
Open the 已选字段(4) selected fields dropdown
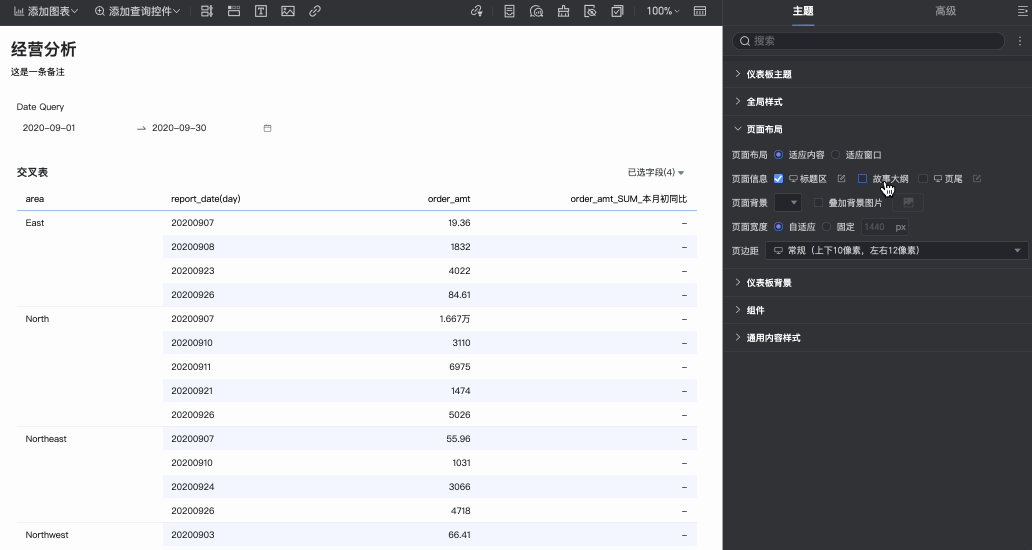point(656,172)
